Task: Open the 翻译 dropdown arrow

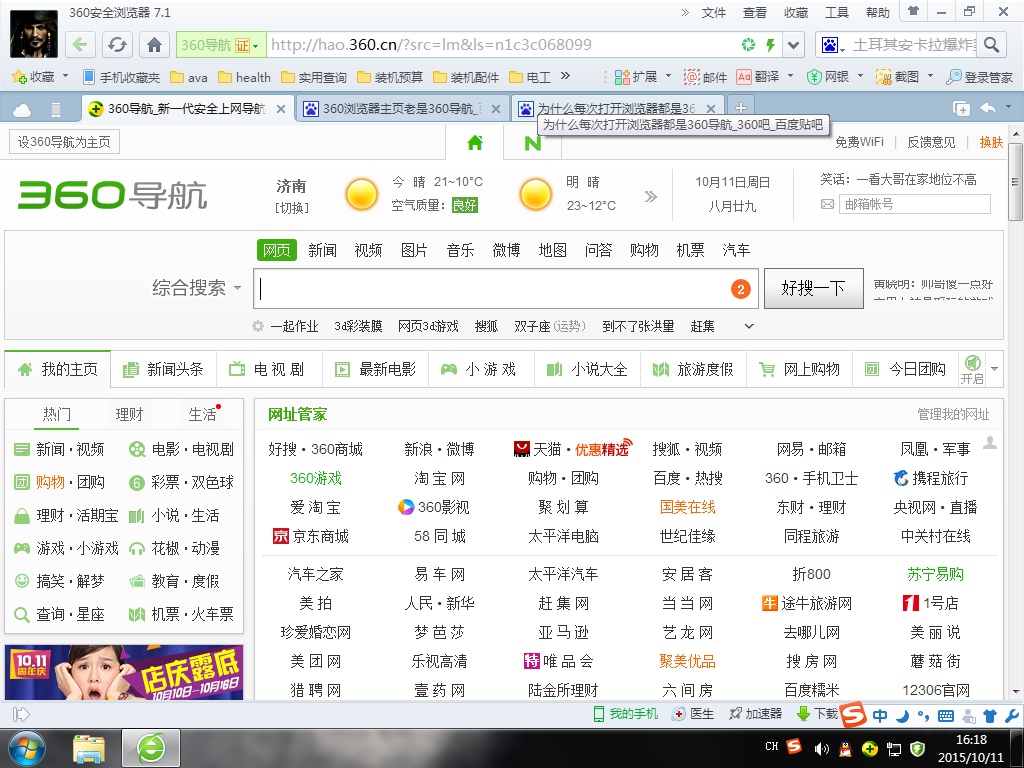Action: (x=790, y=76)
